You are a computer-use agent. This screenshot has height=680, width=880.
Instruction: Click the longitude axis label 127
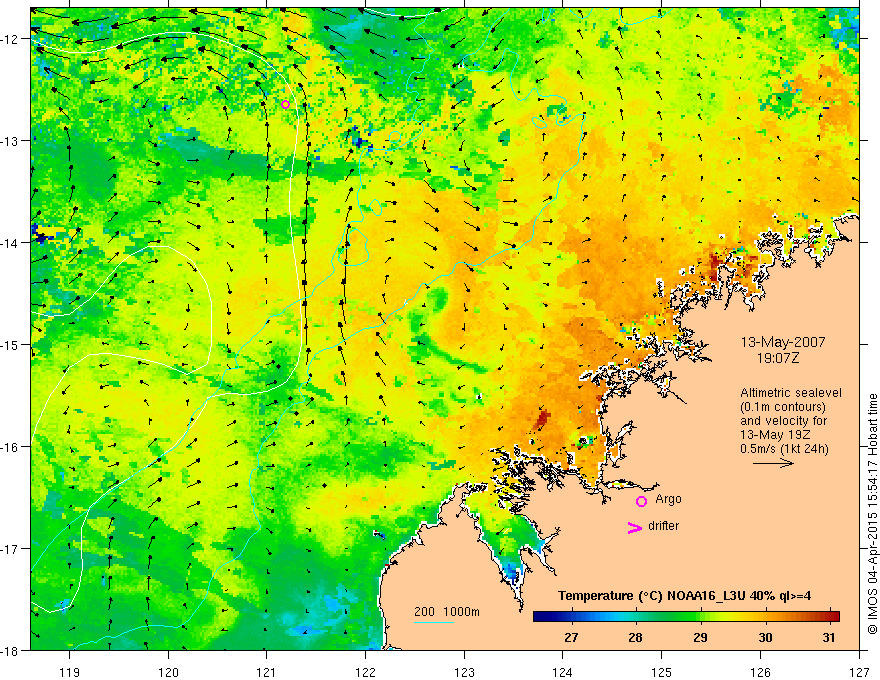point(859,672)
